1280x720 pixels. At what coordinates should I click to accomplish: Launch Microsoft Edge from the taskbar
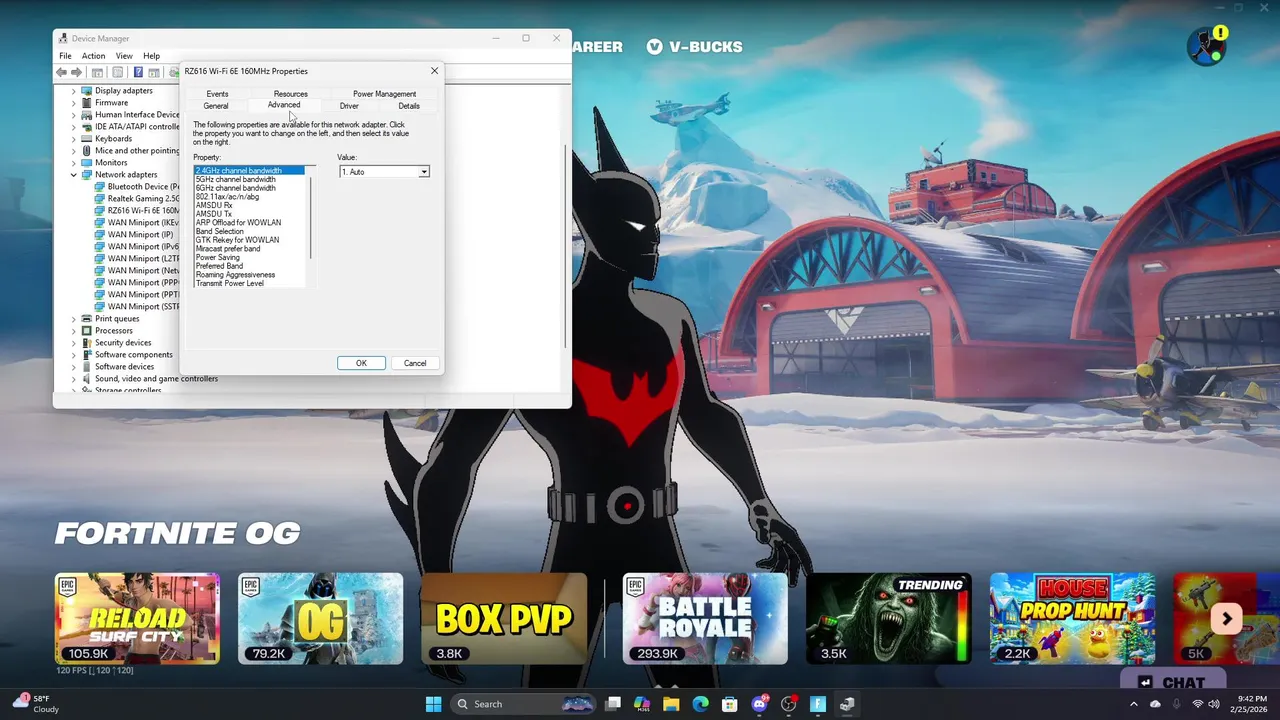(700, 704)
